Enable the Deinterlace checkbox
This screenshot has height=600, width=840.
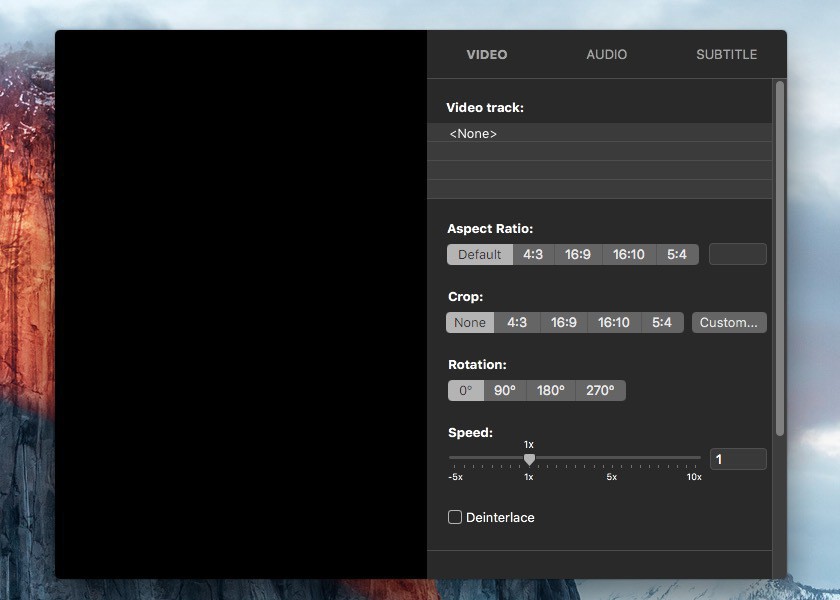click(x=455, y=517)
